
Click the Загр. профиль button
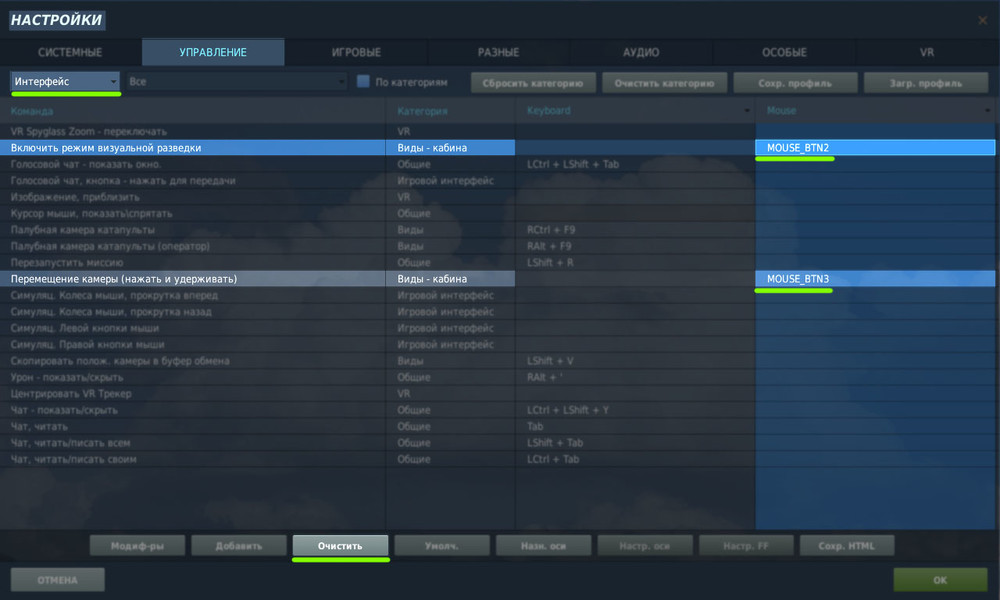pos(925,81)
